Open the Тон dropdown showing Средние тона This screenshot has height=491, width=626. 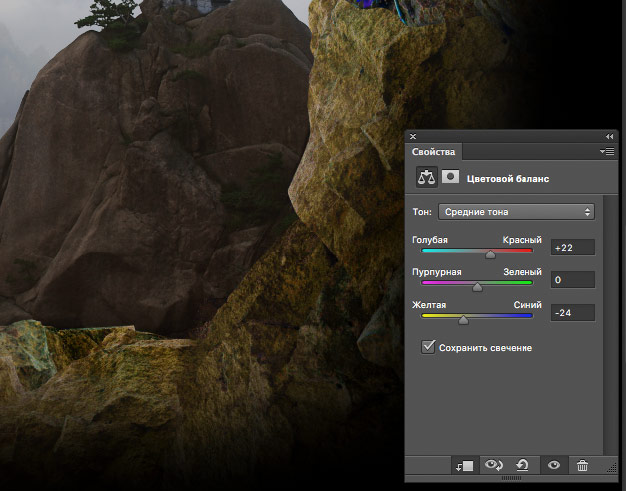(x=516, y=212)
